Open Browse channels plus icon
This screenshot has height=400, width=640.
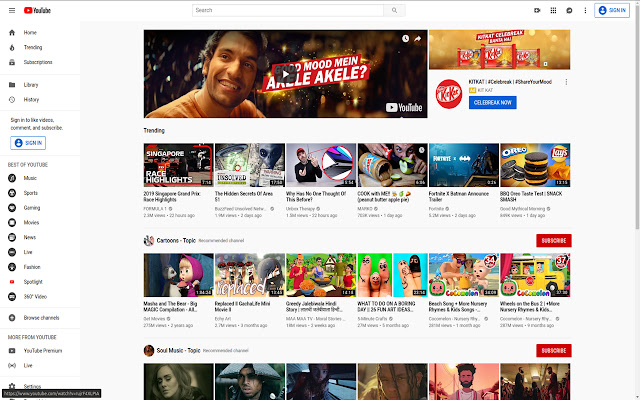(x=12, y=318)
